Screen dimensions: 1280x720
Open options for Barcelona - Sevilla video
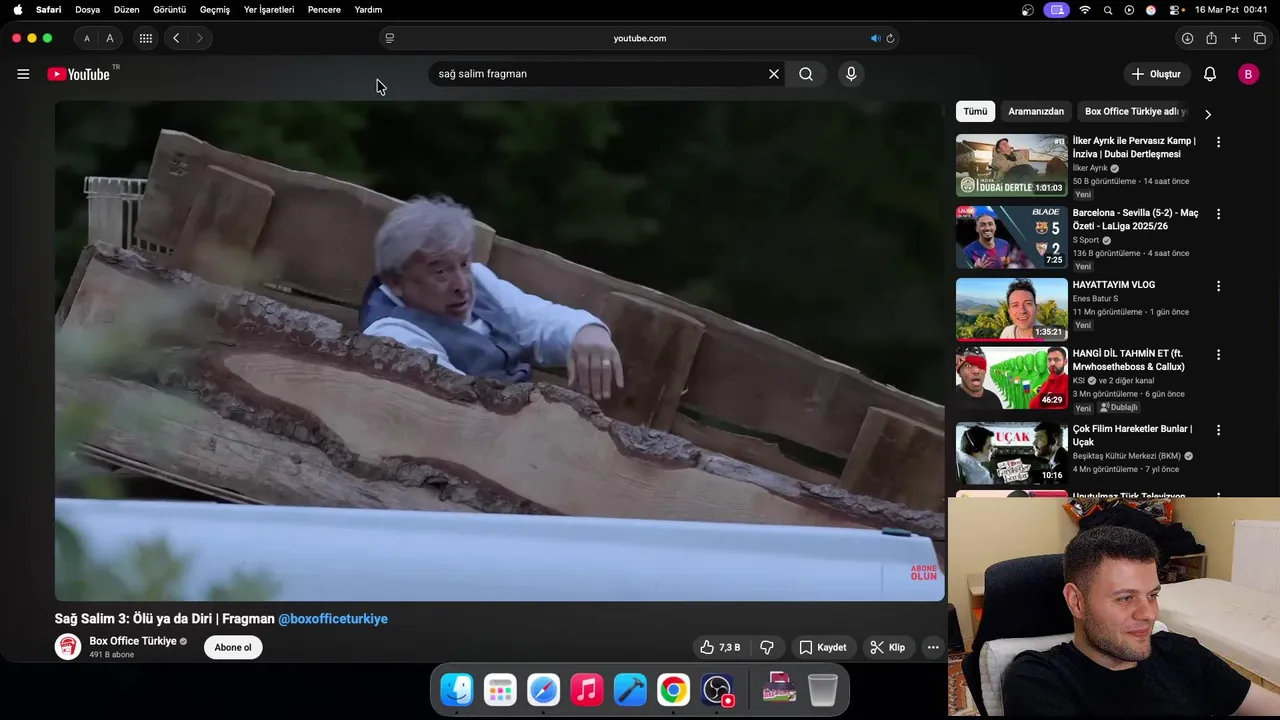[1218, 214]
